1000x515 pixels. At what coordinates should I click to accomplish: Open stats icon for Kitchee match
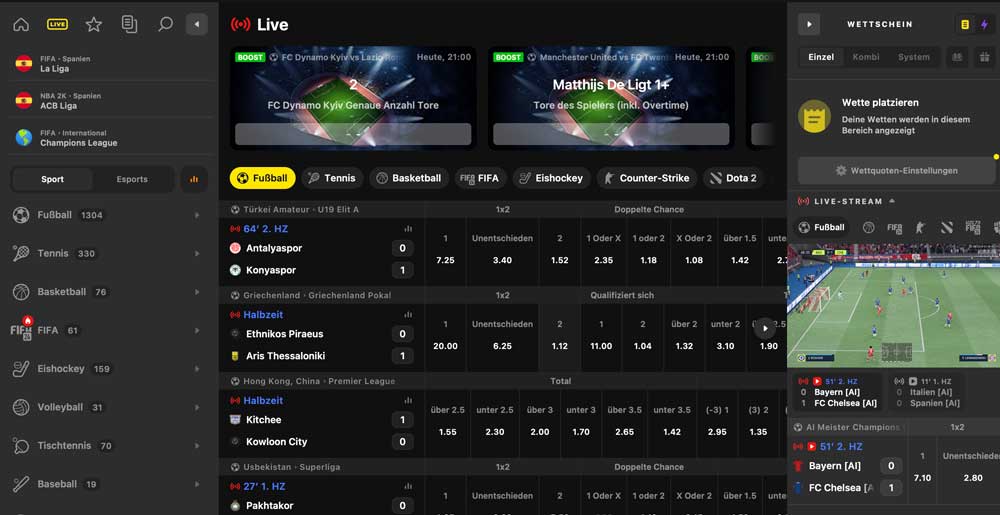coord(408,400)
